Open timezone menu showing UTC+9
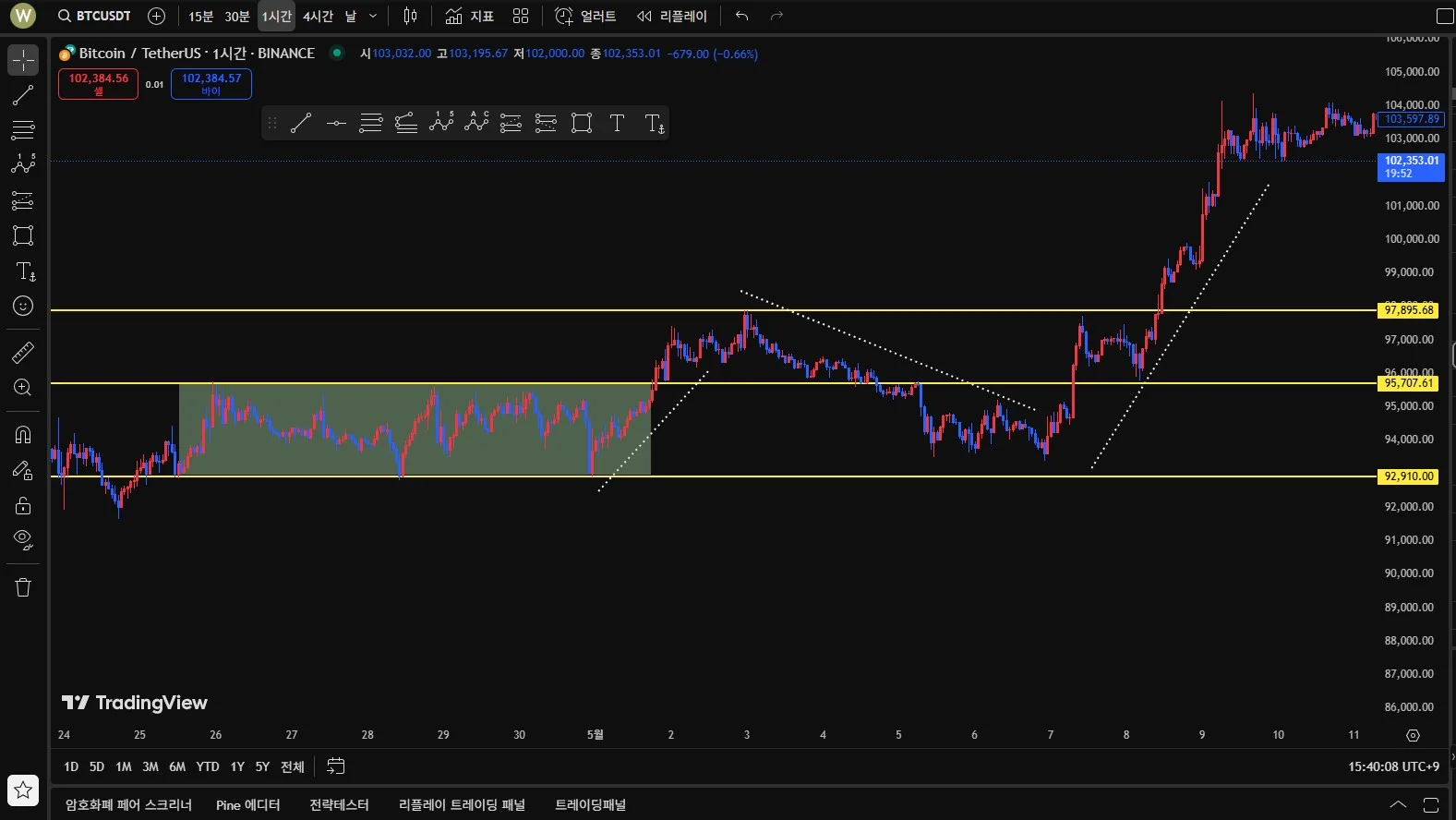1456x820 pixels. click(x=1393, y=766)
